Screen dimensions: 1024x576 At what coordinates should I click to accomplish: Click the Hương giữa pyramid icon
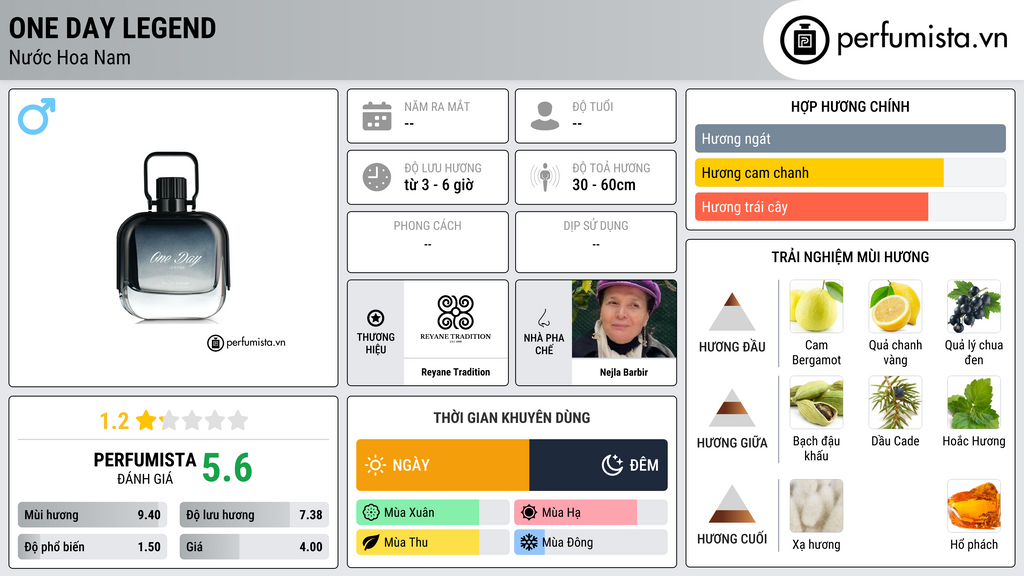[732, 408]
